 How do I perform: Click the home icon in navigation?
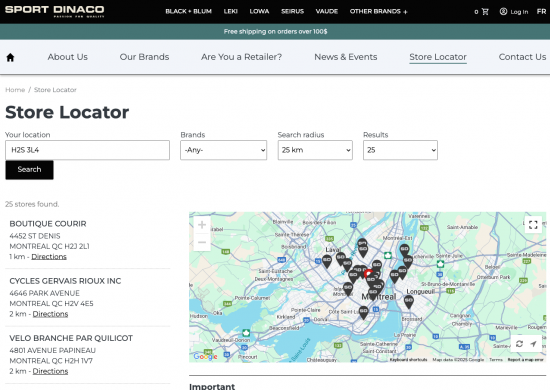(x=10, y=57)
